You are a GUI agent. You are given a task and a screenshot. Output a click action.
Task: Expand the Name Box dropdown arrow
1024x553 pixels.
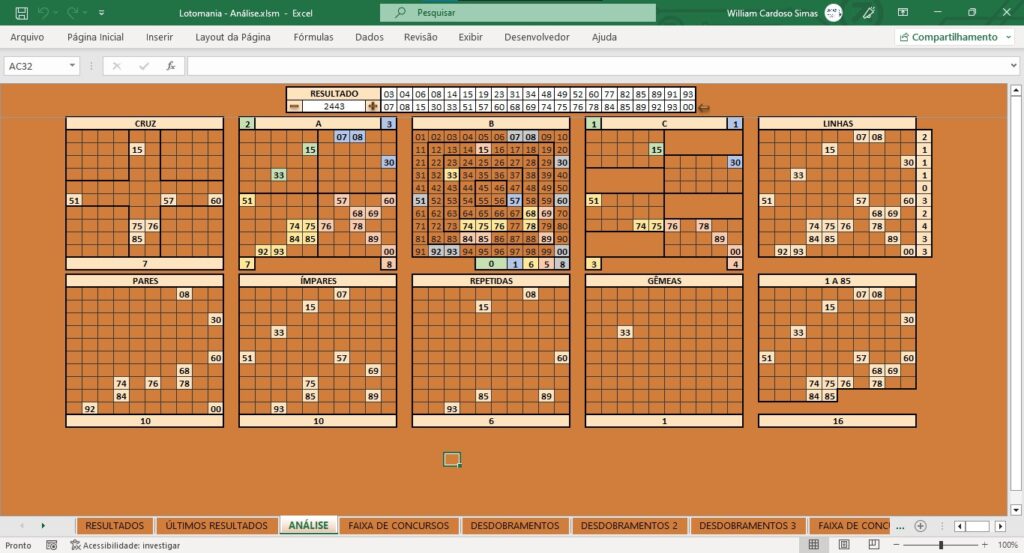(72, 66)
